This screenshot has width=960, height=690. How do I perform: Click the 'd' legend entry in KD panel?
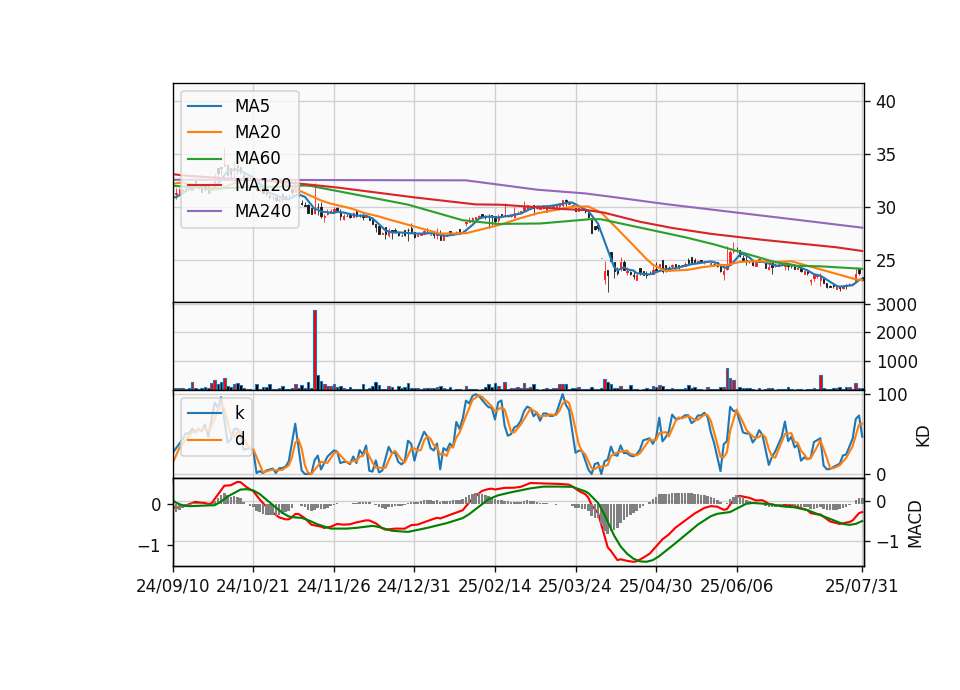click(239, 439)
